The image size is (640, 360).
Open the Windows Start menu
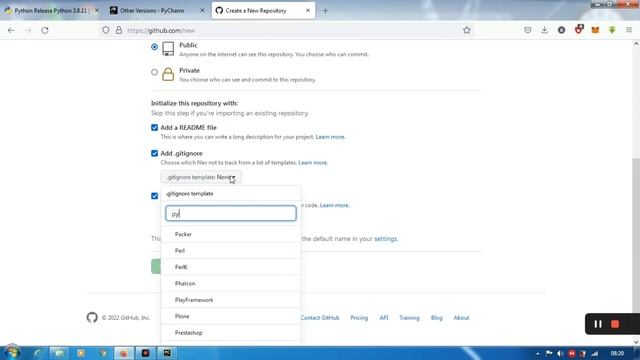[12, 353]
